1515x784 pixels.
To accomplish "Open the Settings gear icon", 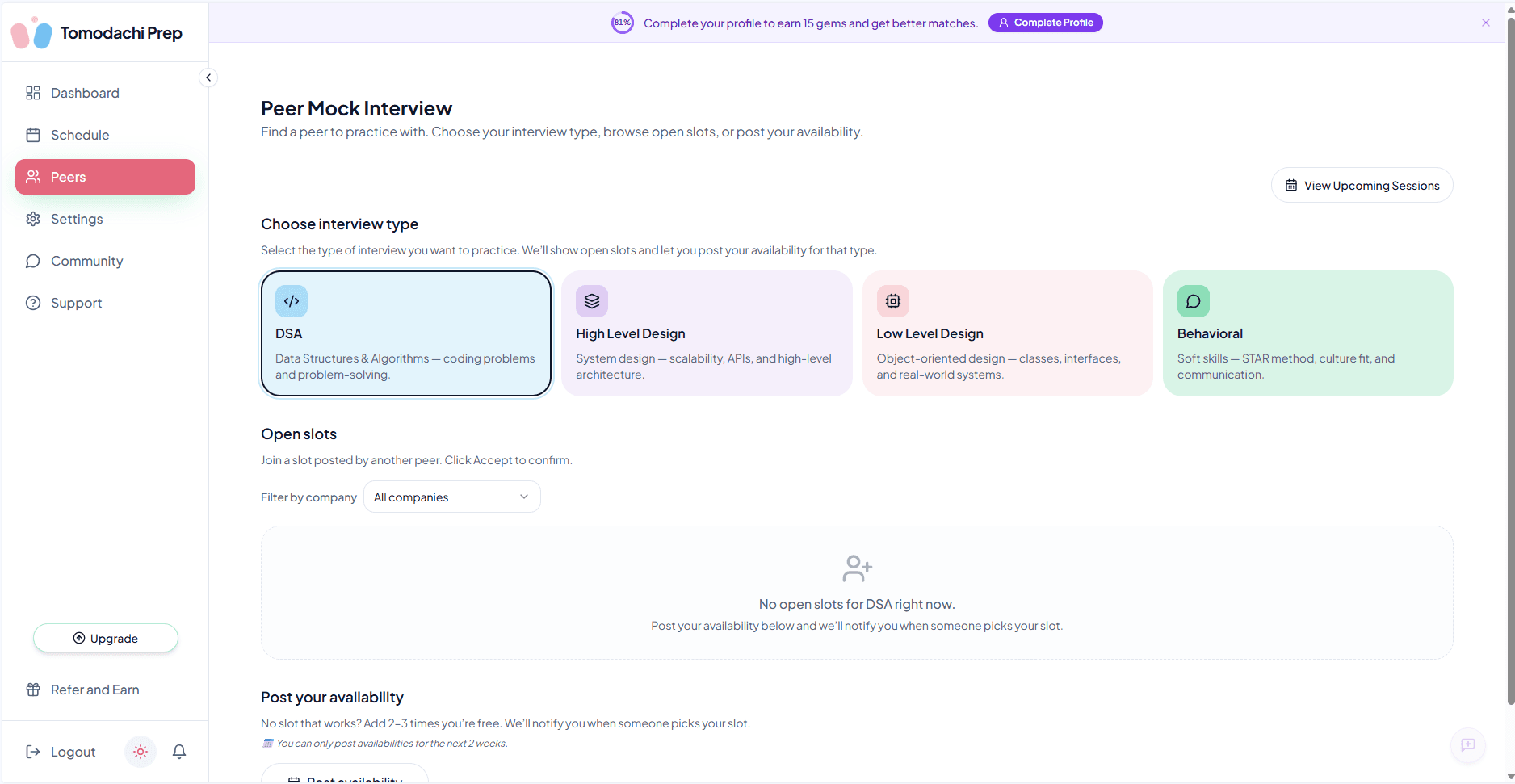I will 33,219.
